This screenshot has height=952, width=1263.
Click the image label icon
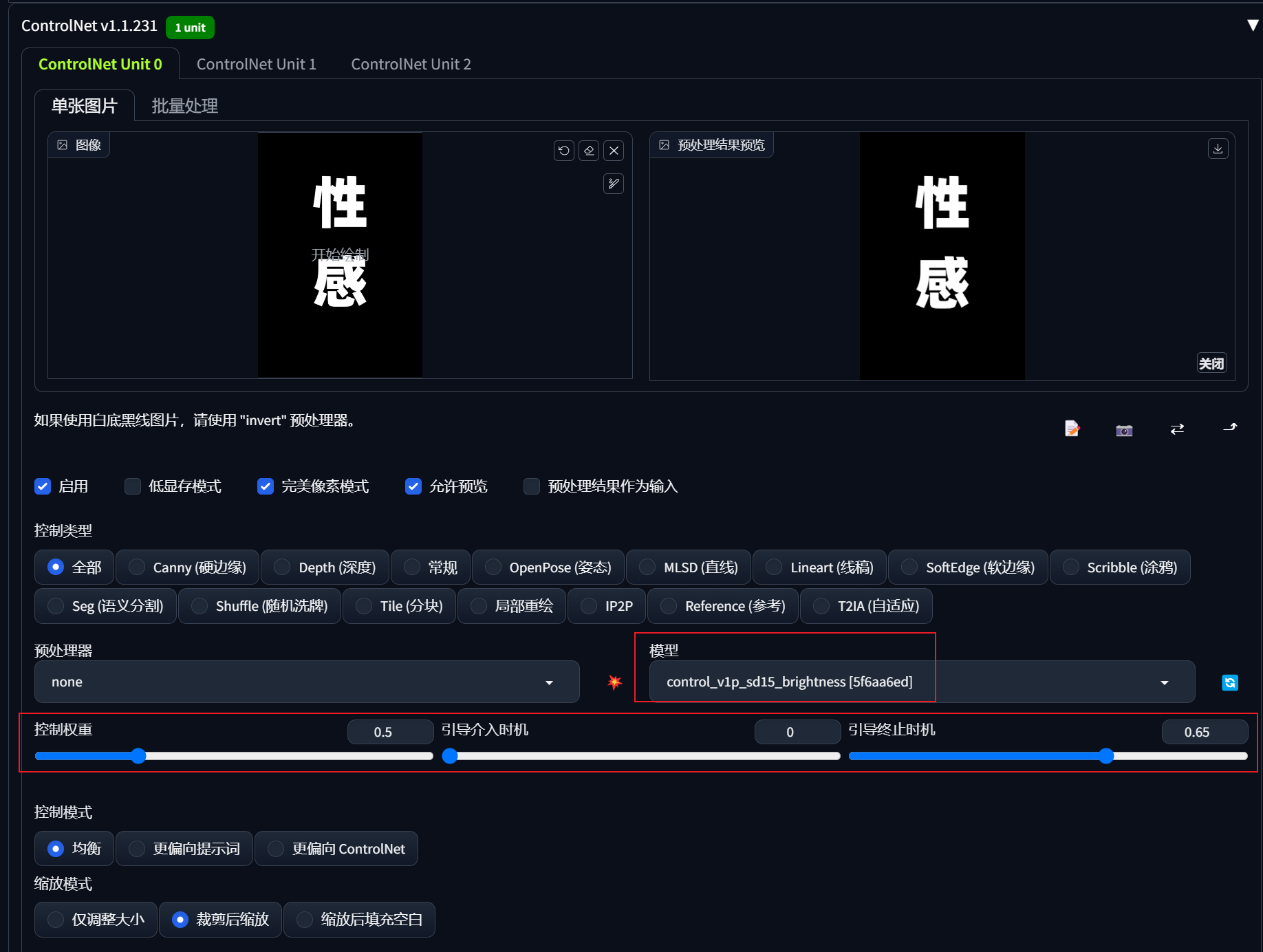click(x=63, y=145)
